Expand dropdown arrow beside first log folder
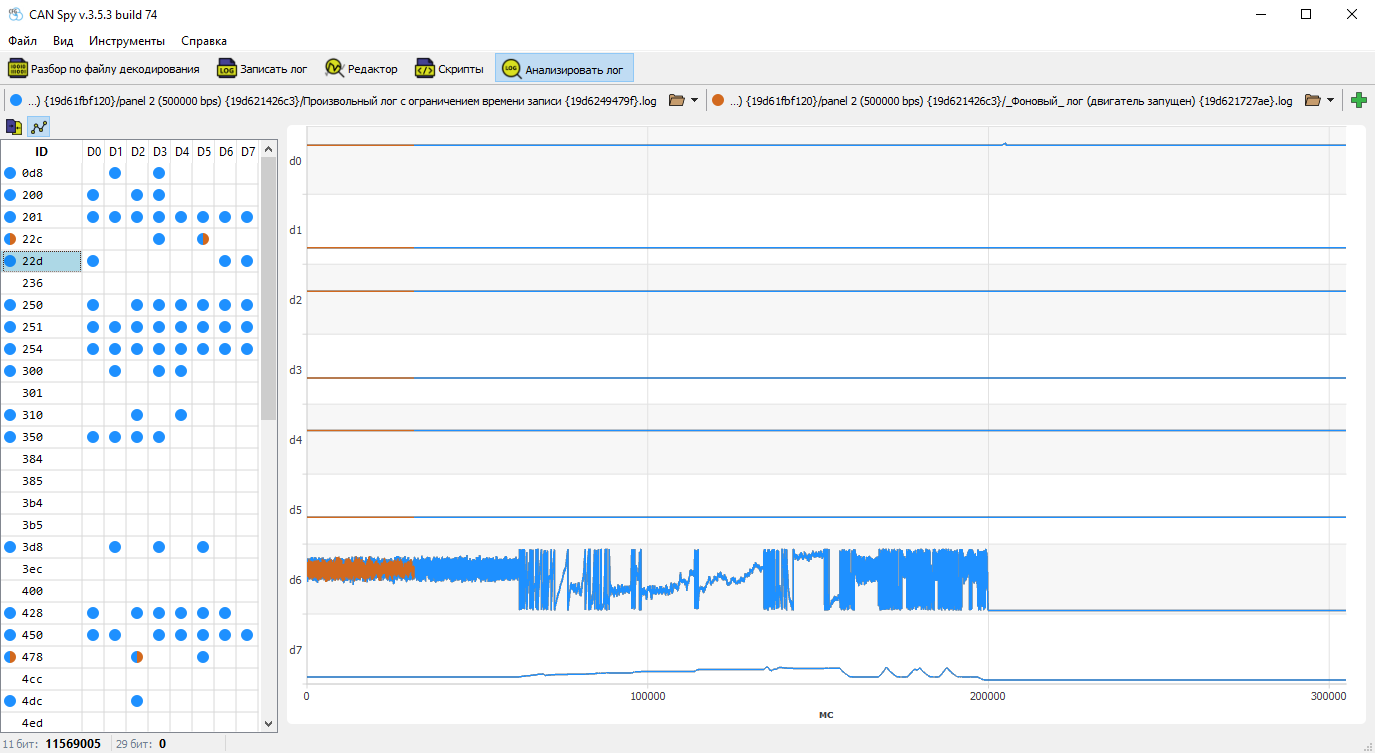This screenshot has width=1375, height=753. tap(695, 100)
